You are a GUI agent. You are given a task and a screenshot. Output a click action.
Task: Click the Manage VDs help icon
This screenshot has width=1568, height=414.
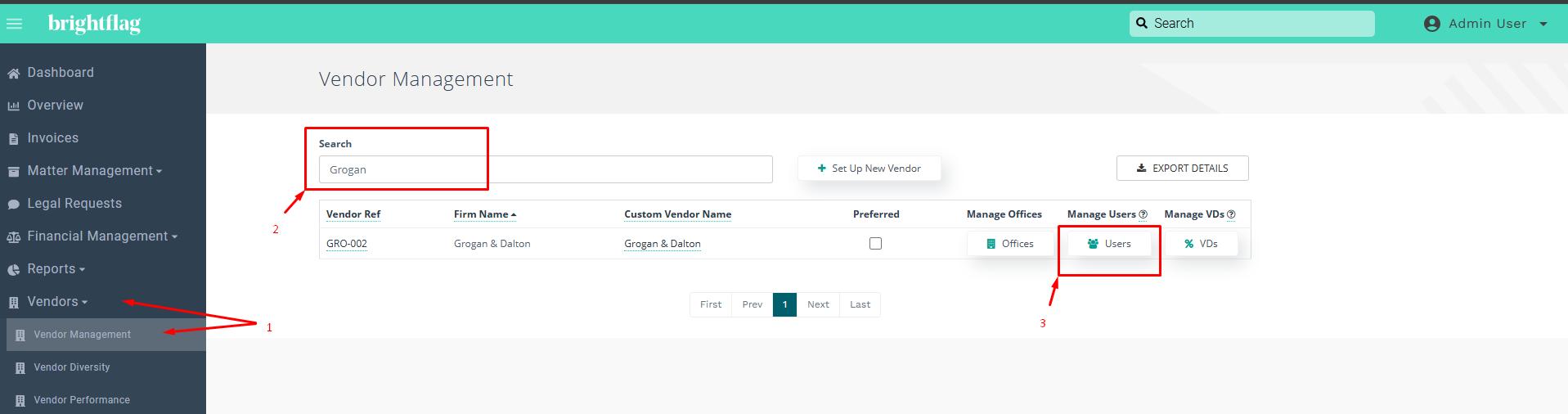tap(1231, 214)
